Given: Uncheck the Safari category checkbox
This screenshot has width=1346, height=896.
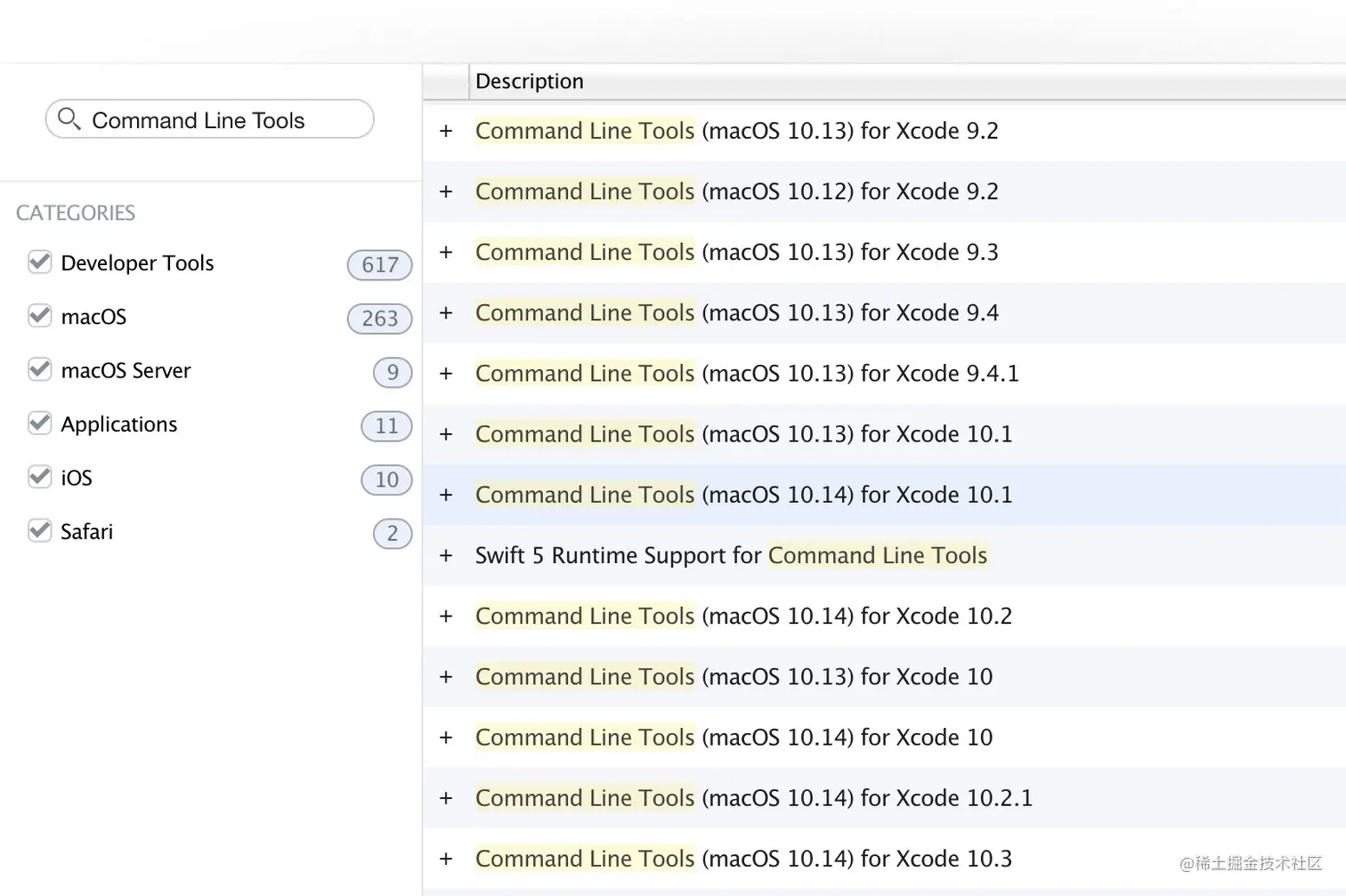Looking at the screenshot, I should click(x=40, y=531).
